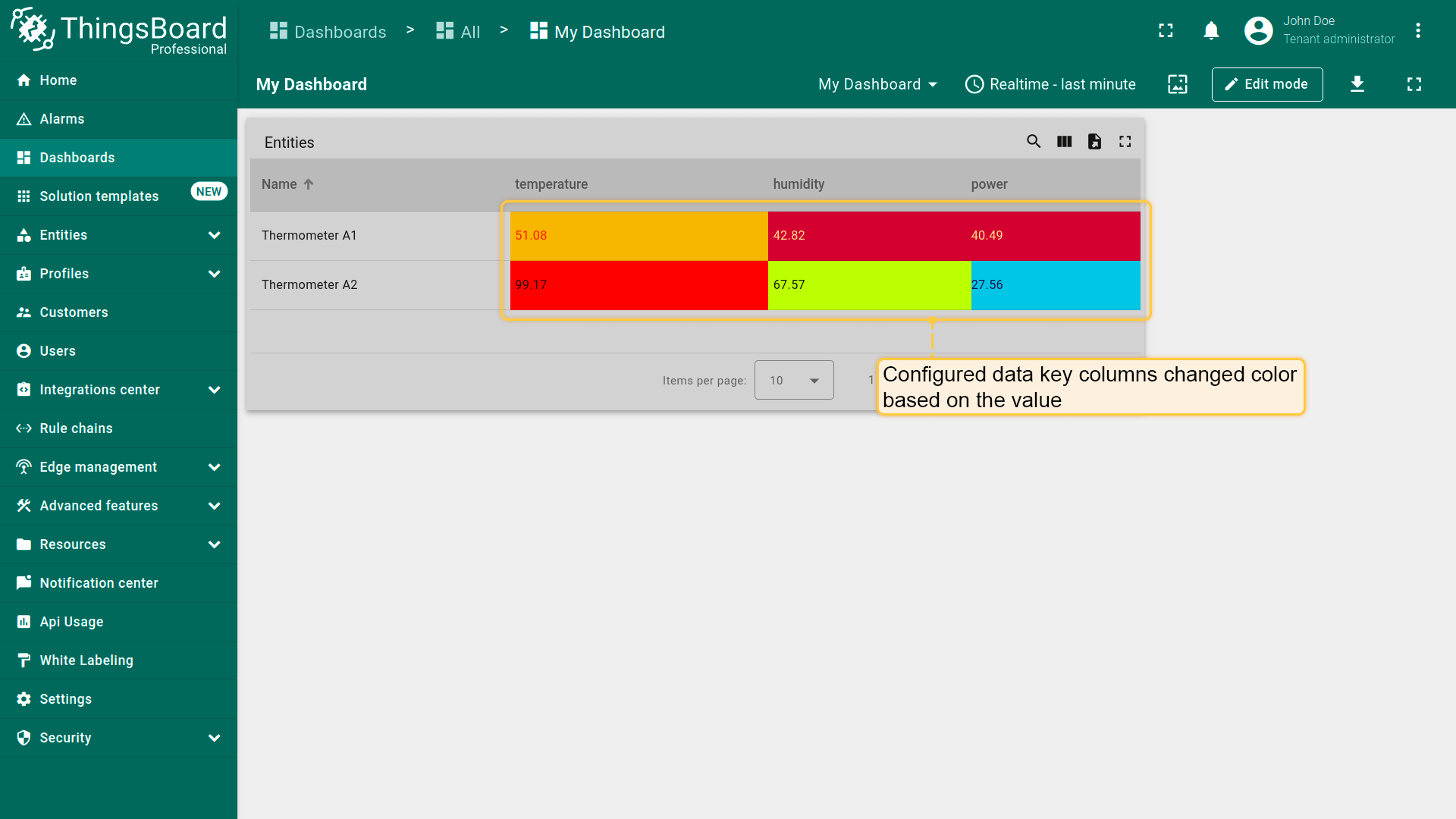Screen dimensions: 1456x819
Task: Open the widget search icon
Action: (1033, 142)
